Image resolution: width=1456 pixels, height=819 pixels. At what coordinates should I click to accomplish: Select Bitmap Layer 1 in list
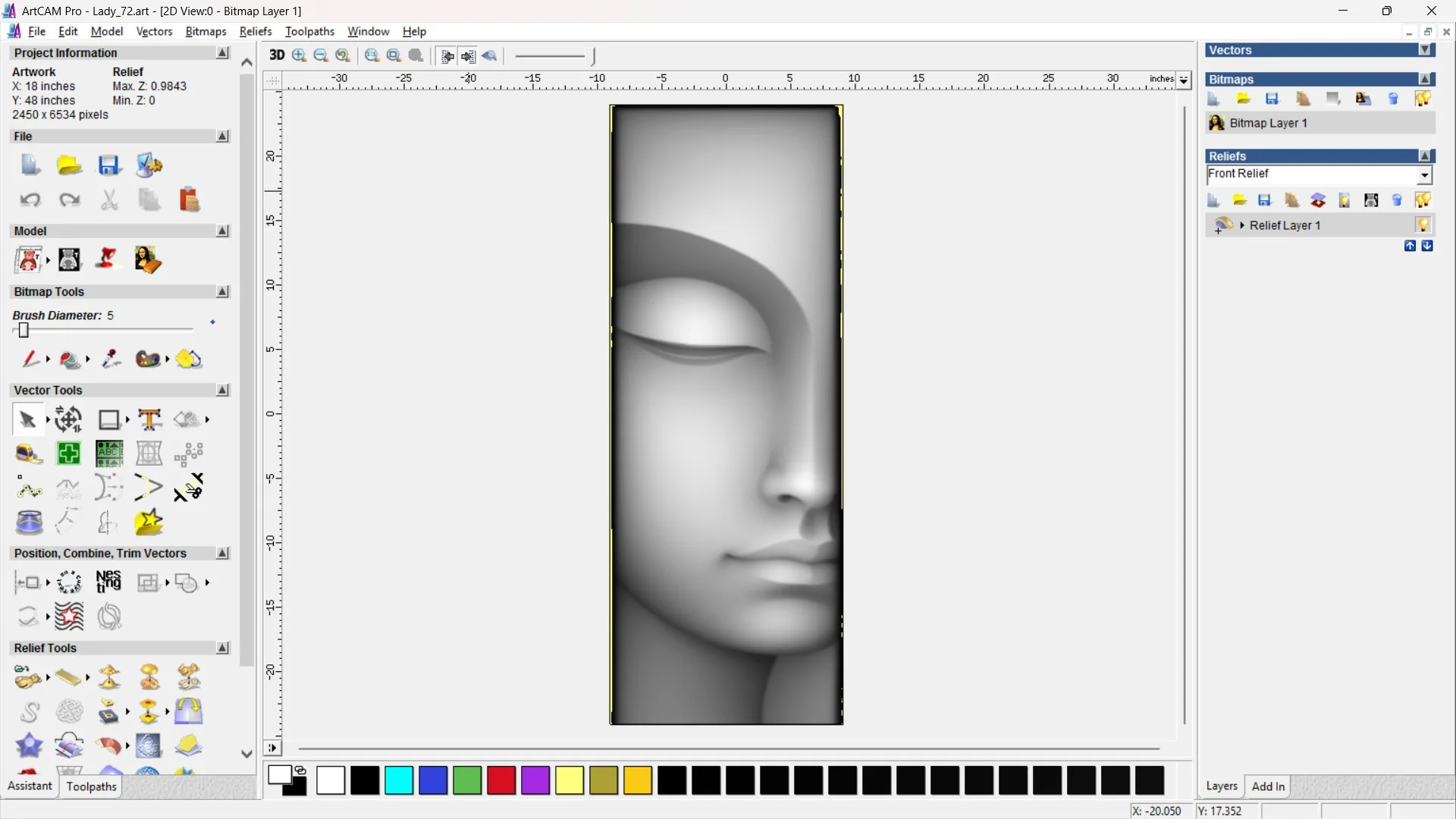click(1268, 123)
